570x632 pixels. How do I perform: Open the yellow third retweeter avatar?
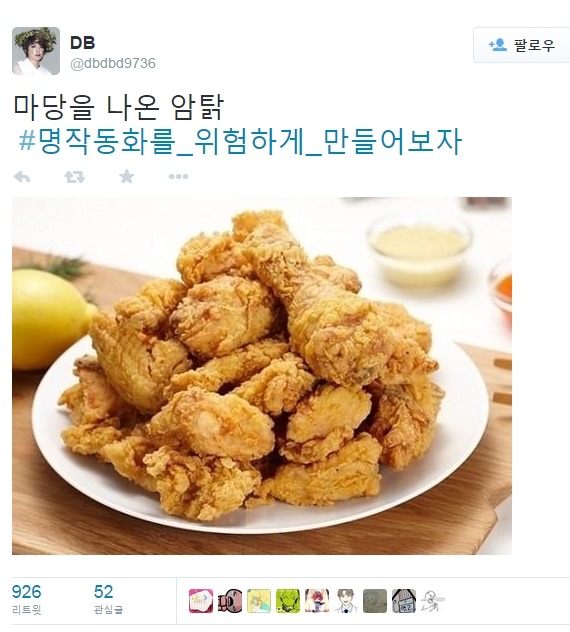(x=259, y=601)
